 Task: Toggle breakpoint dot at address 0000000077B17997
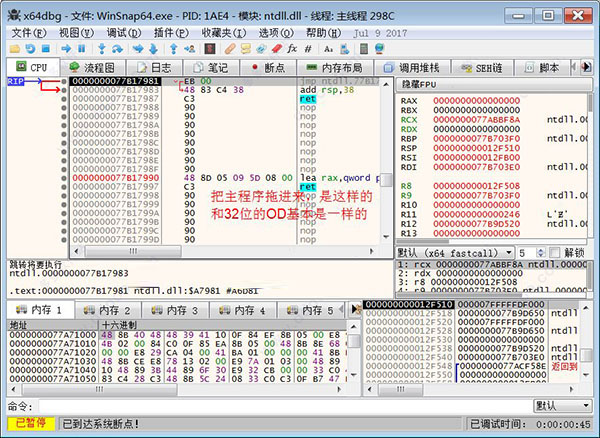point(64,187)
